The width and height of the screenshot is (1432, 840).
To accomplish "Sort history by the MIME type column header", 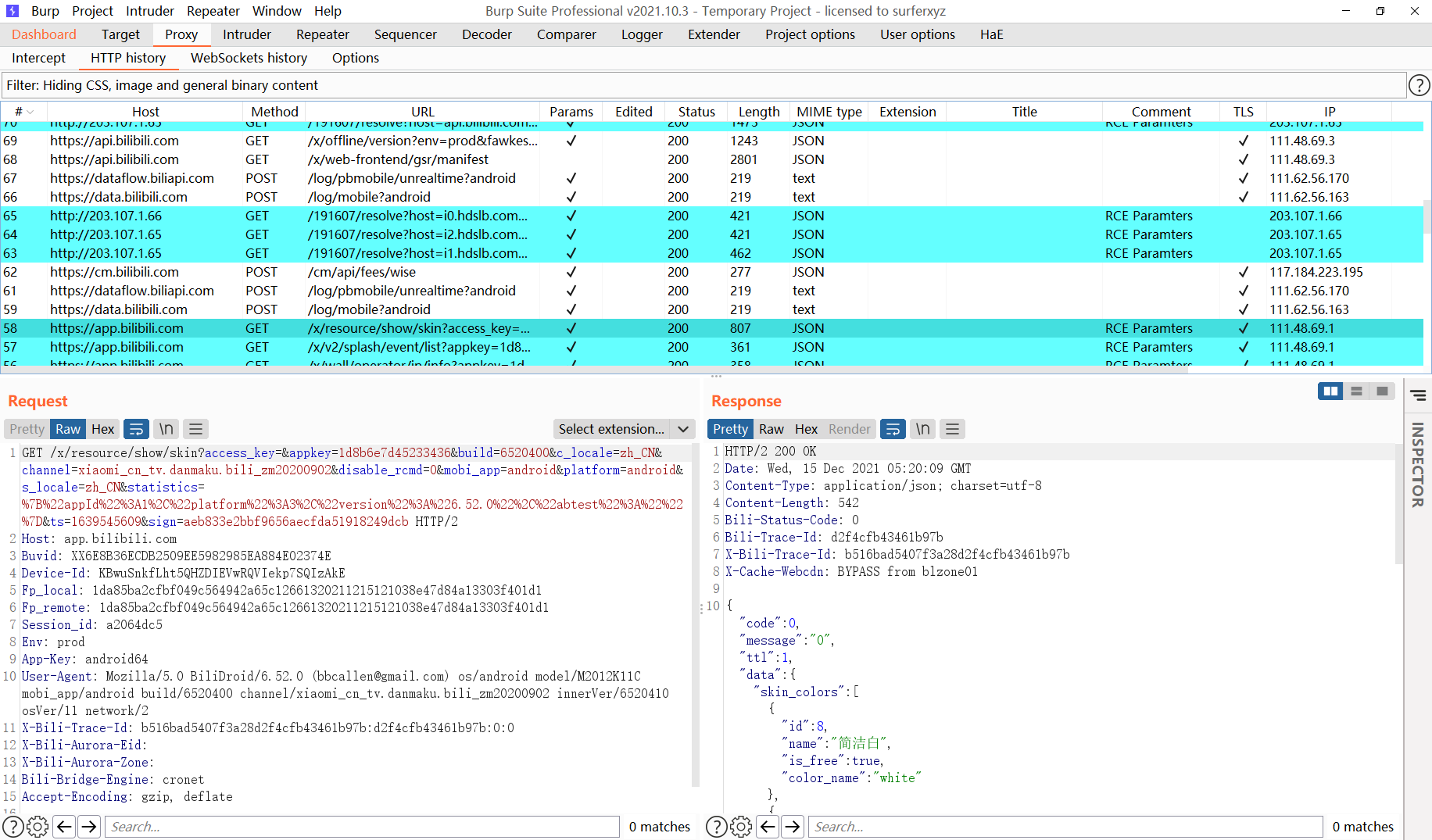I will [829, 112].
